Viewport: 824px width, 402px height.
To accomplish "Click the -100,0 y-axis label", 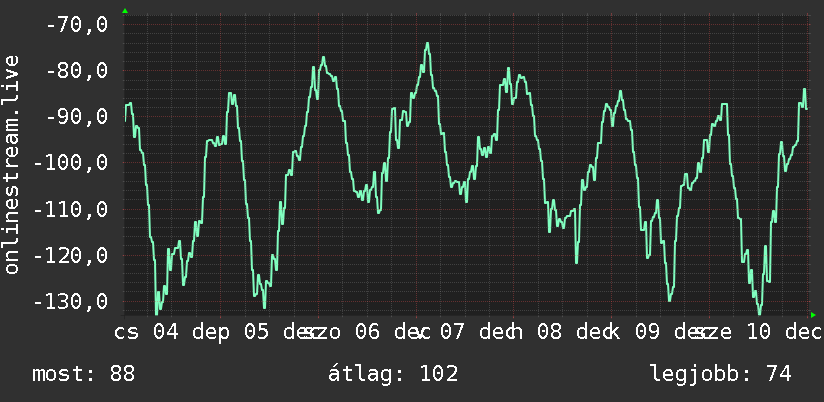I will point(70,163).
